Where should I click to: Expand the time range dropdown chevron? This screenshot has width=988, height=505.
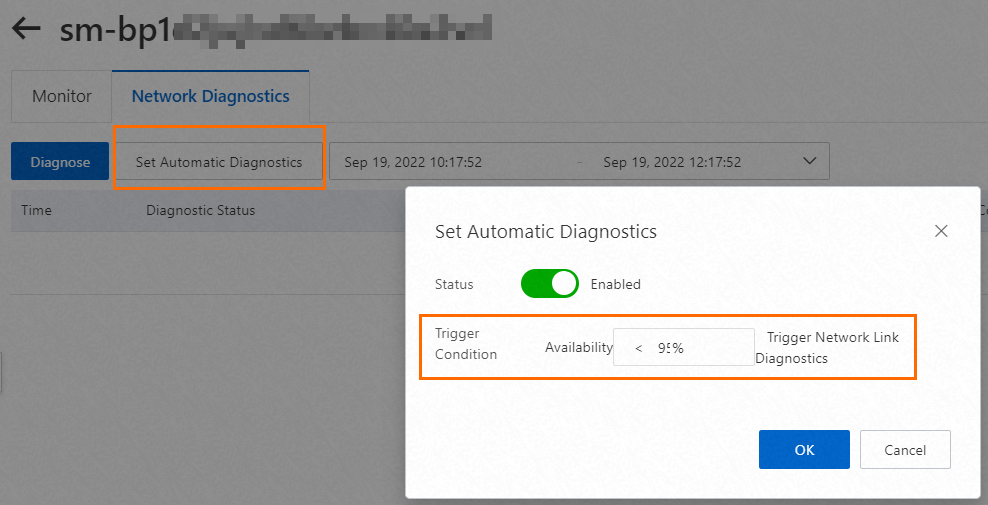point(809,161)
